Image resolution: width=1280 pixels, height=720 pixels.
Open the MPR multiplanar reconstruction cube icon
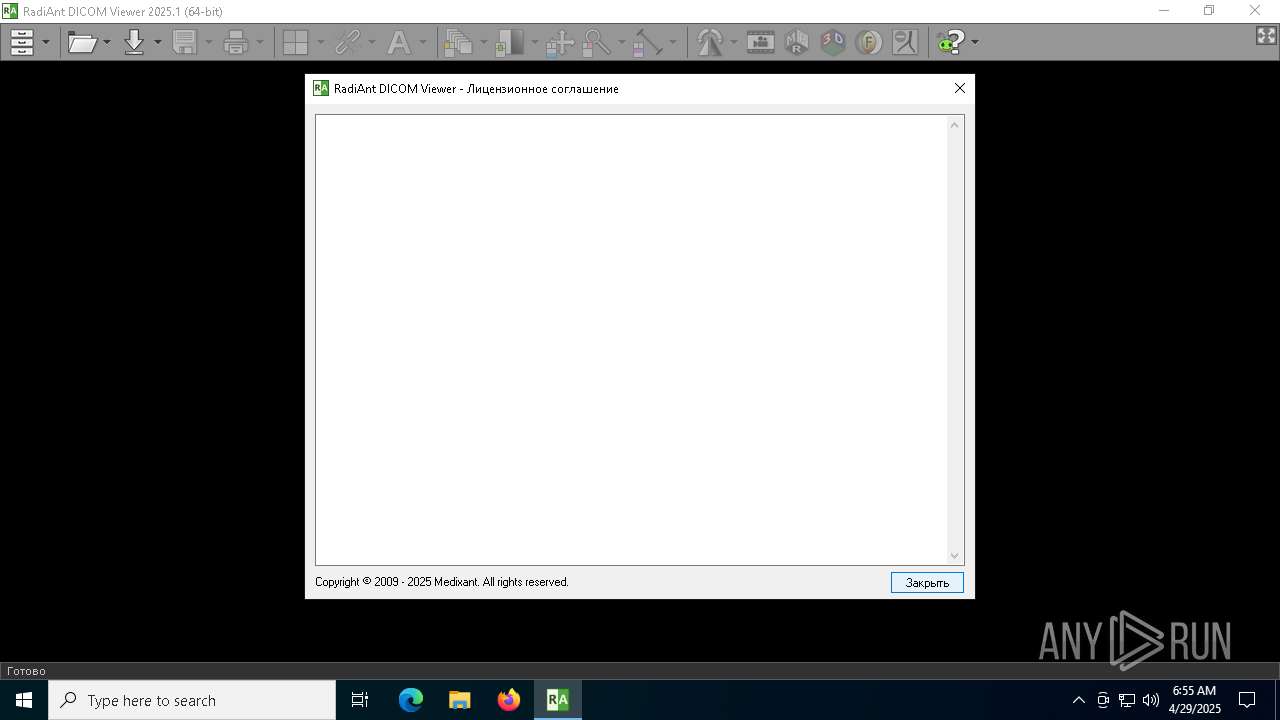tap(797, 42)
